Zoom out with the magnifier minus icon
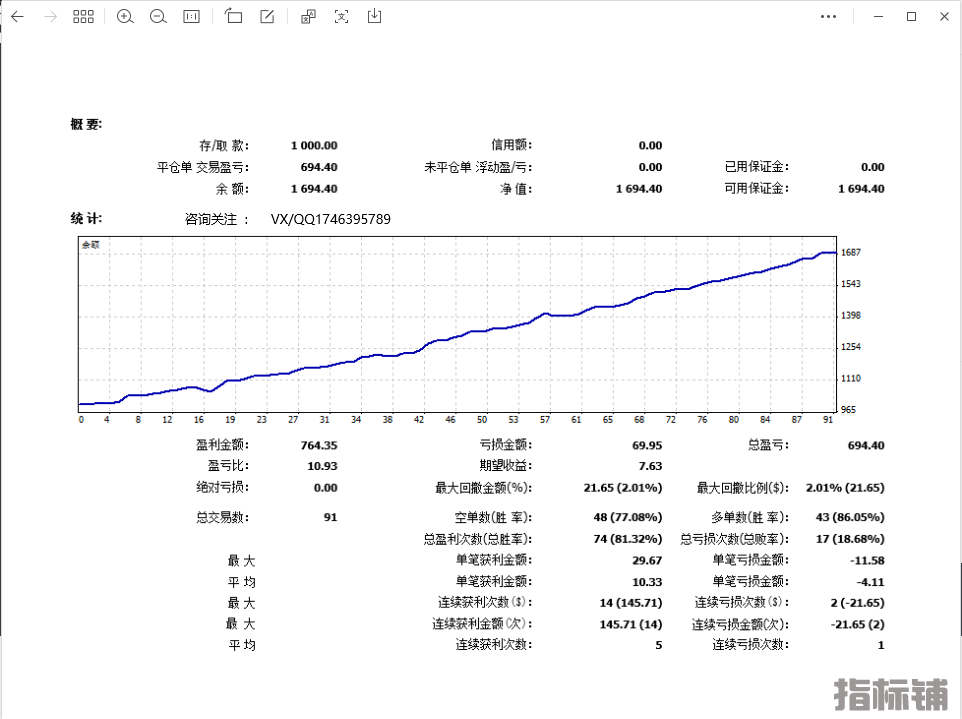Image resolution: width=962 pixels, height=719 pixels. (158, 17)
